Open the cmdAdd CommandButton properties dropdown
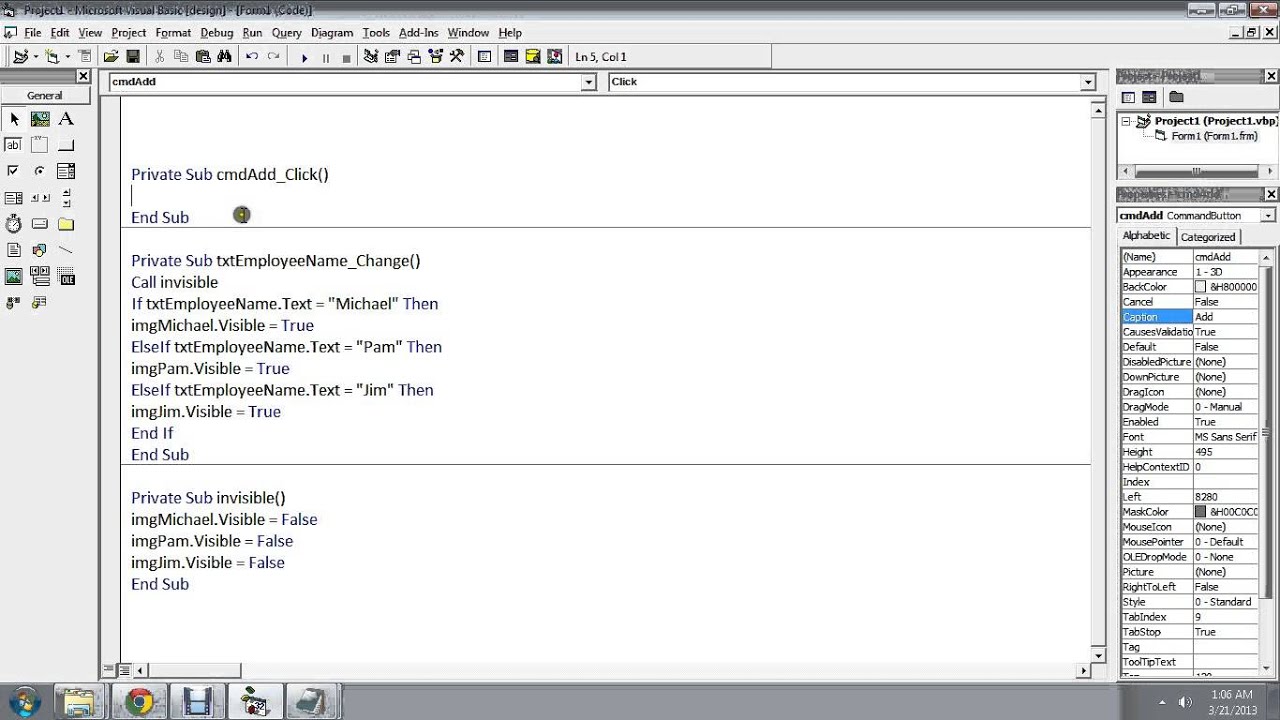The width and height of the screenshot is (1280, 720). coord(1268,215)
